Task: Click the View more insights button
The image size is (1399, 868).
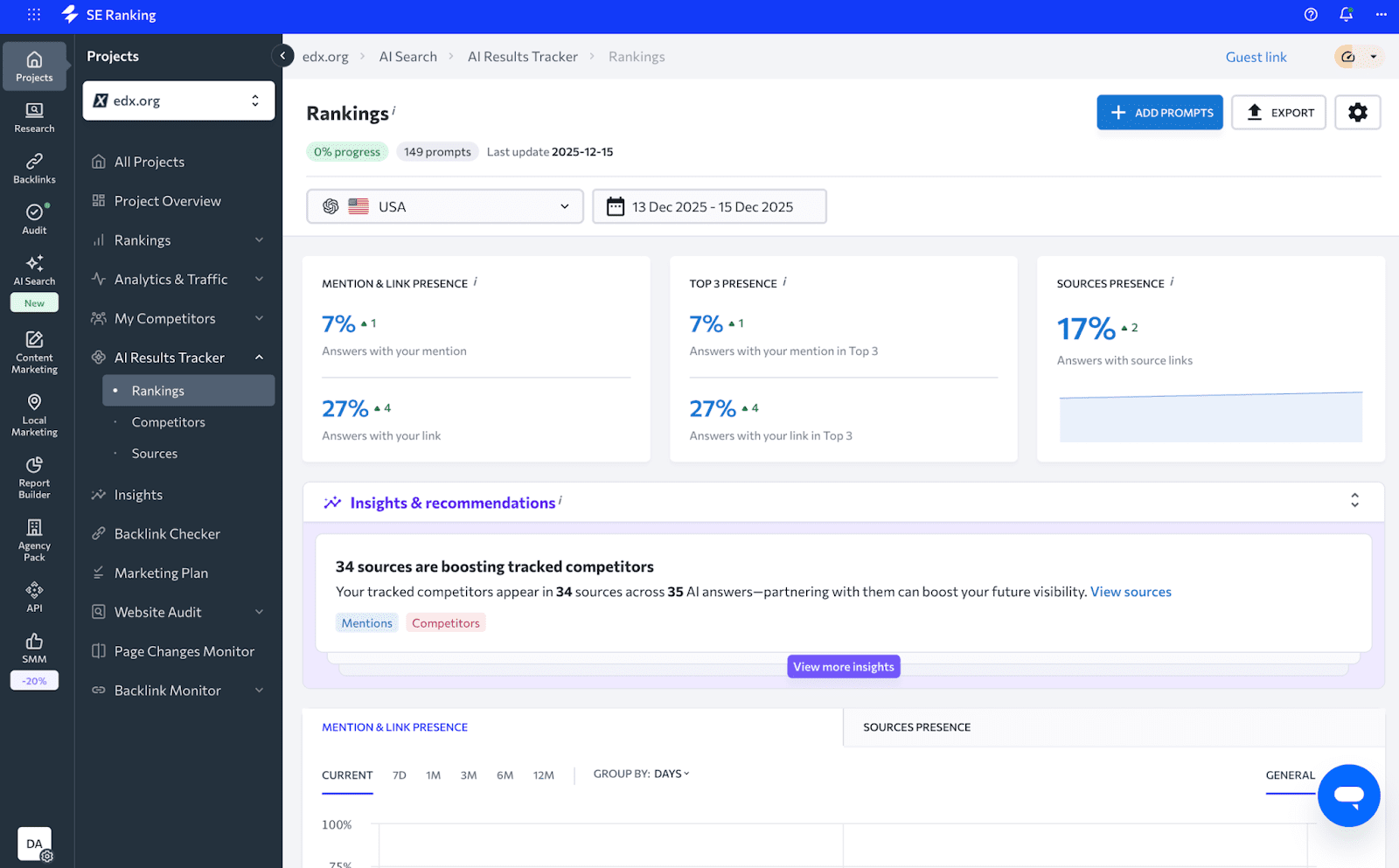Action: coord(843,666)
